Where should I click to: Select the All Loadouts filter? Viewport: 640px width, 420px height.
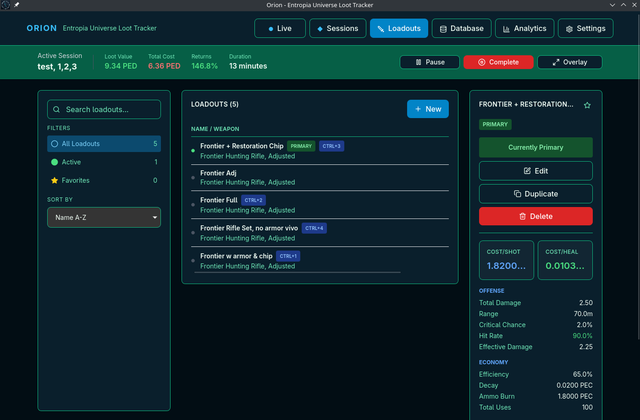click(x=104, y=144)
